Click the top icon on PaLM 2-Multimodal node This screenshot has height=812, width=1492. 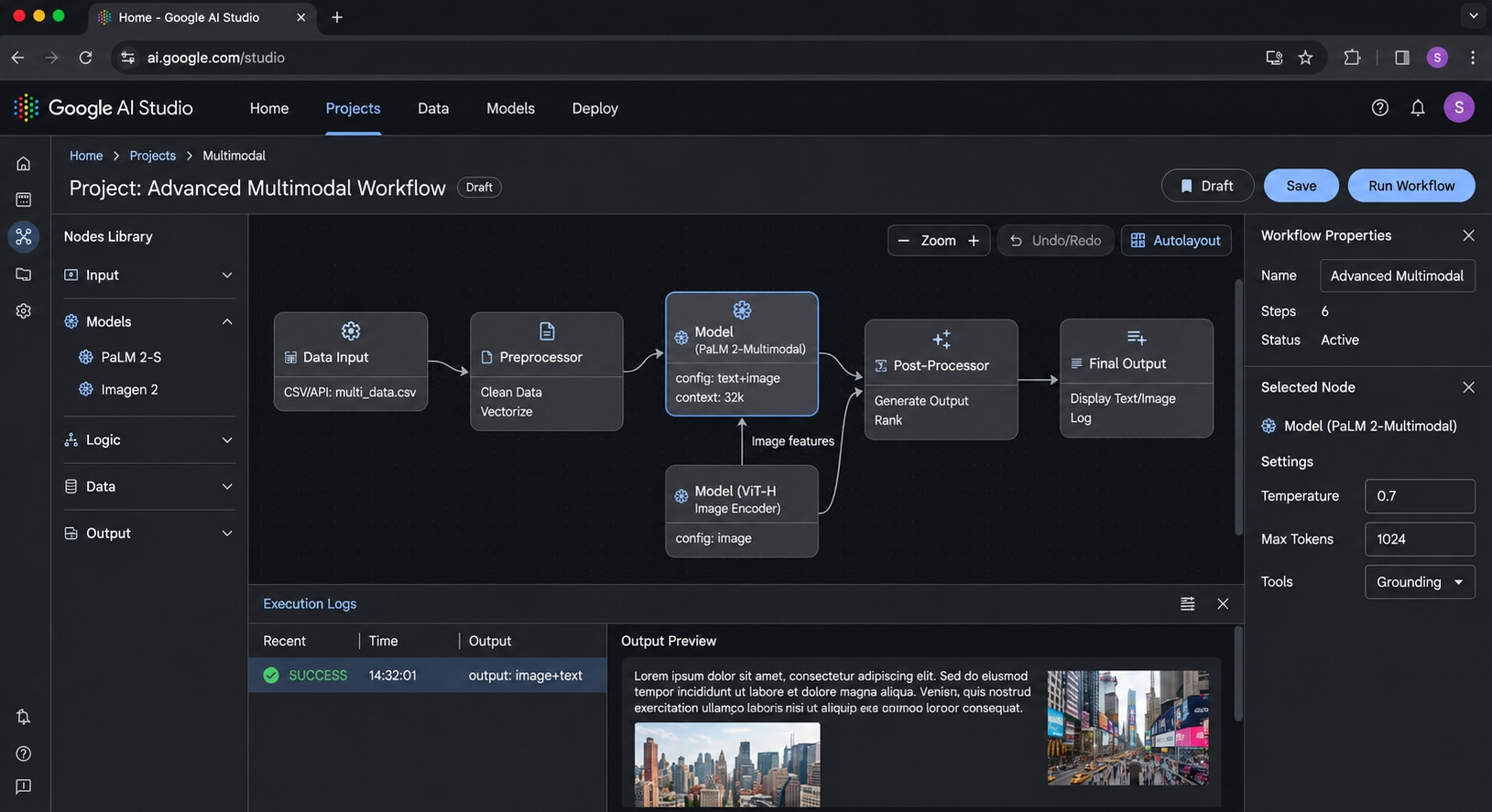(742, 309)
